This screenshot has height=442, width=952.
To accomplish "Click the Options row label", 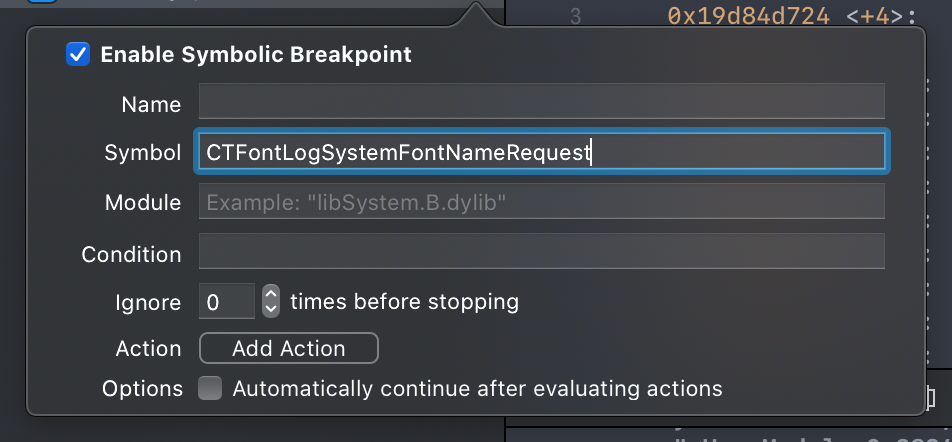I will pos(143,389).
